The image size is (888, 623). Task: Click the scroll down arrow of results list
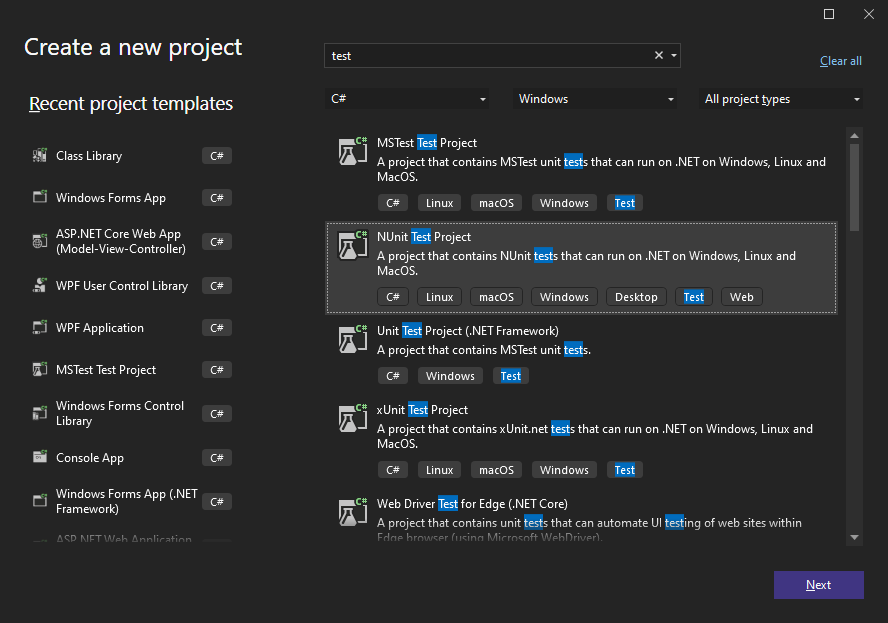point(855,537)
